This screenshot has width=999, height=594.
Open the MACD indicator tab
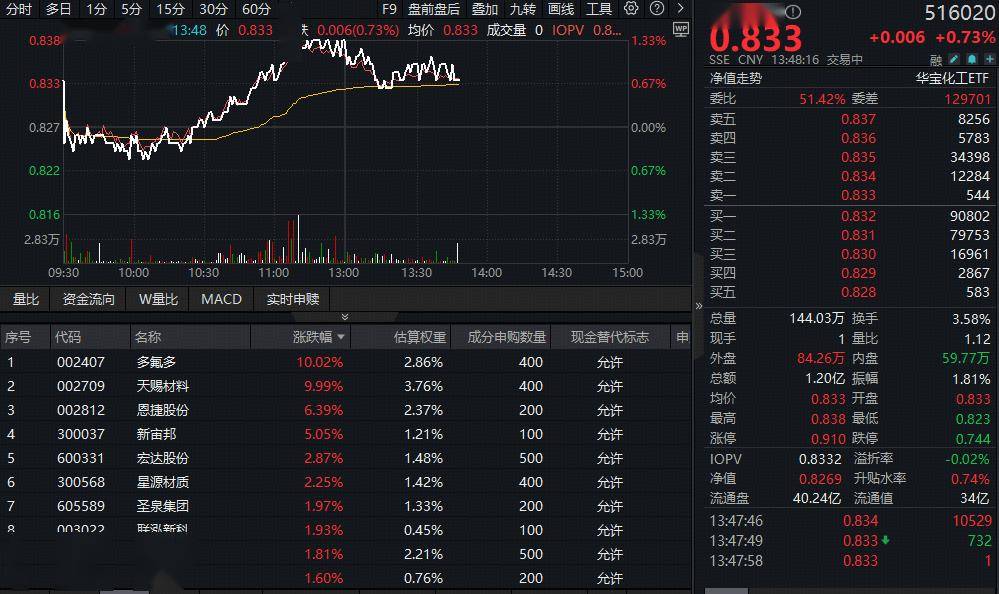point(221,299)
